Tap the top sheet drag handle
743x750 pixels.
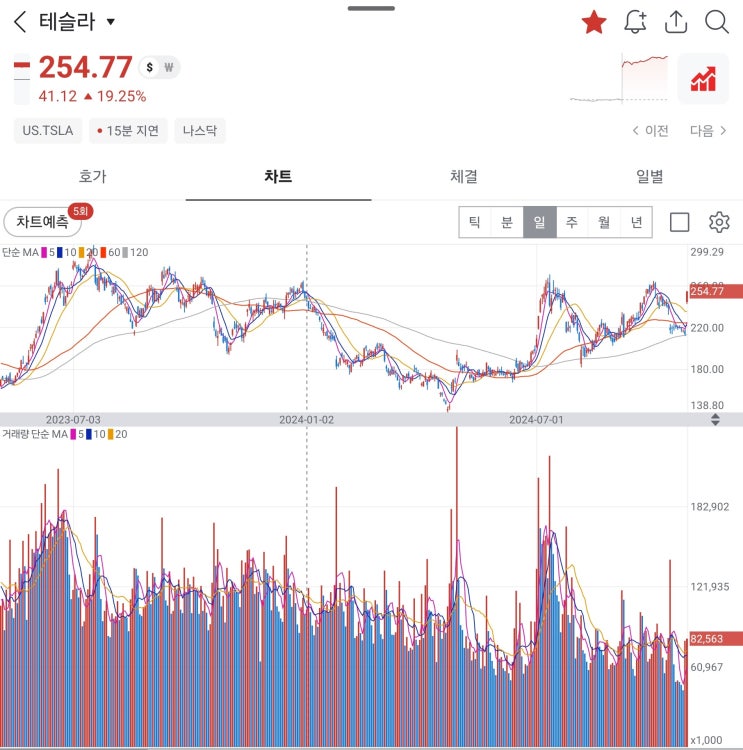click(x=371, y=8)
